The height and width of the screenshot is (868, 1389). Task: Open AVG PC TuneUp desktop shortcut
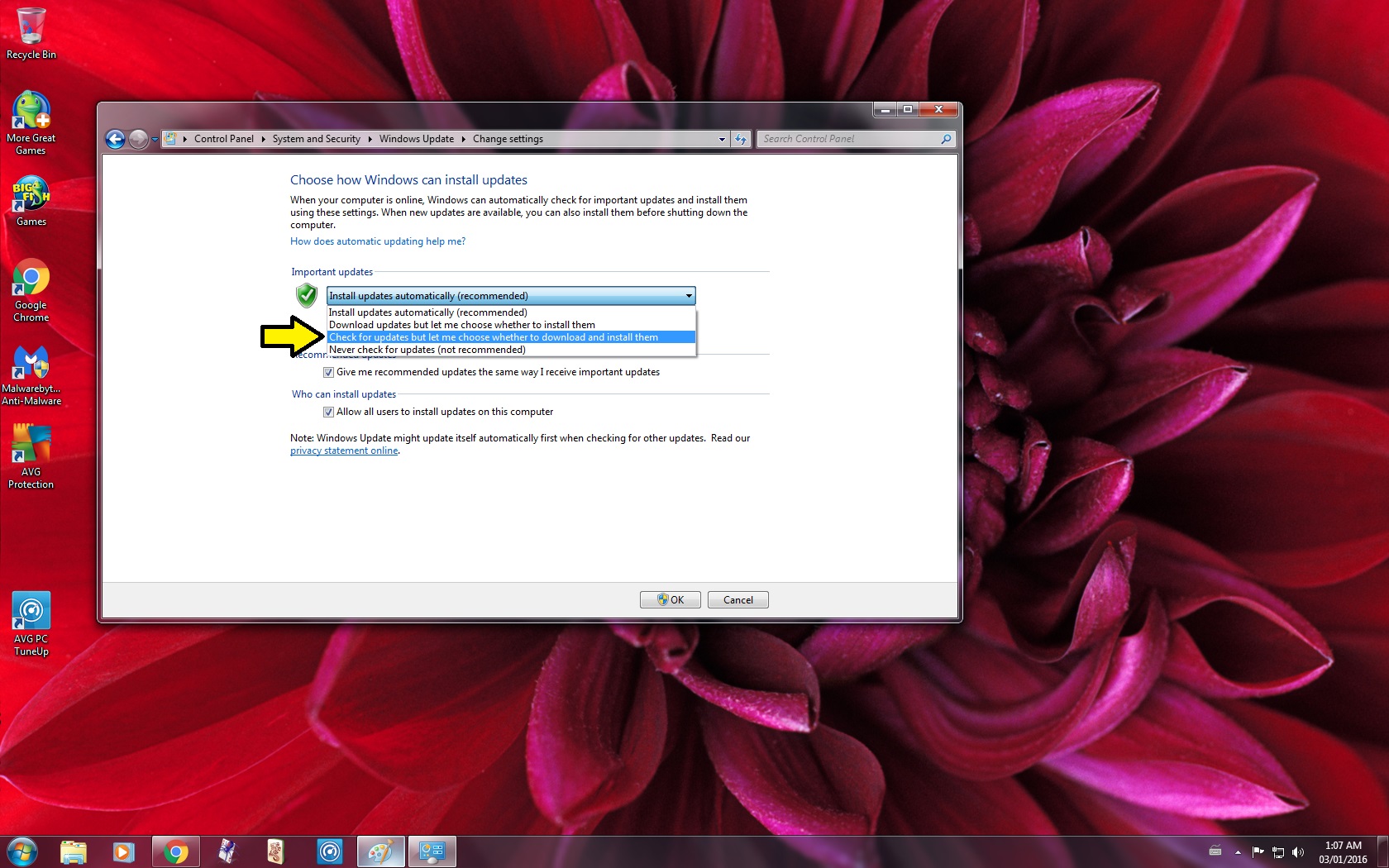click(x=31, y=624)
